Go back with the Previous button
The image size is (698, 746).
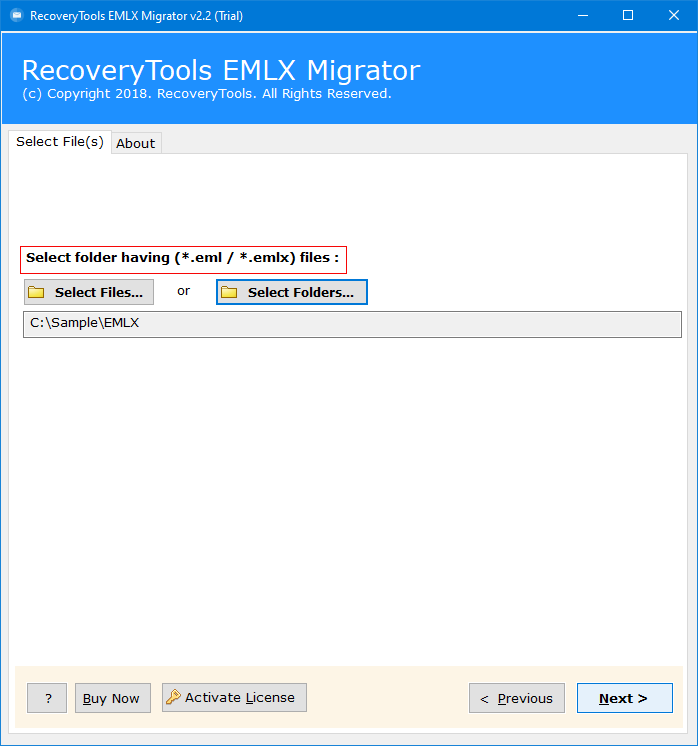tap(517, 698)
